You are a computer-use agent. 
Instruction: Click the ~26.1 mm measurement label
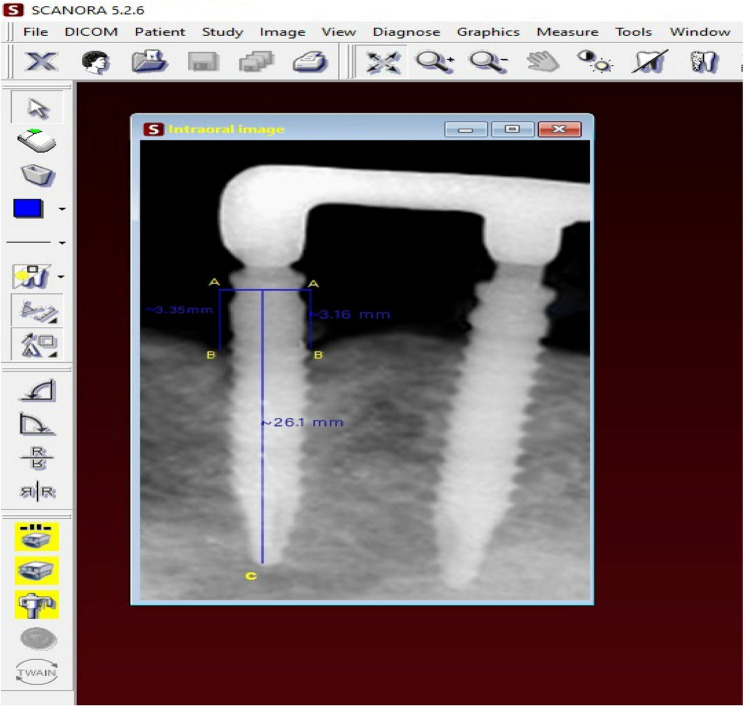[x=302, y=422]
